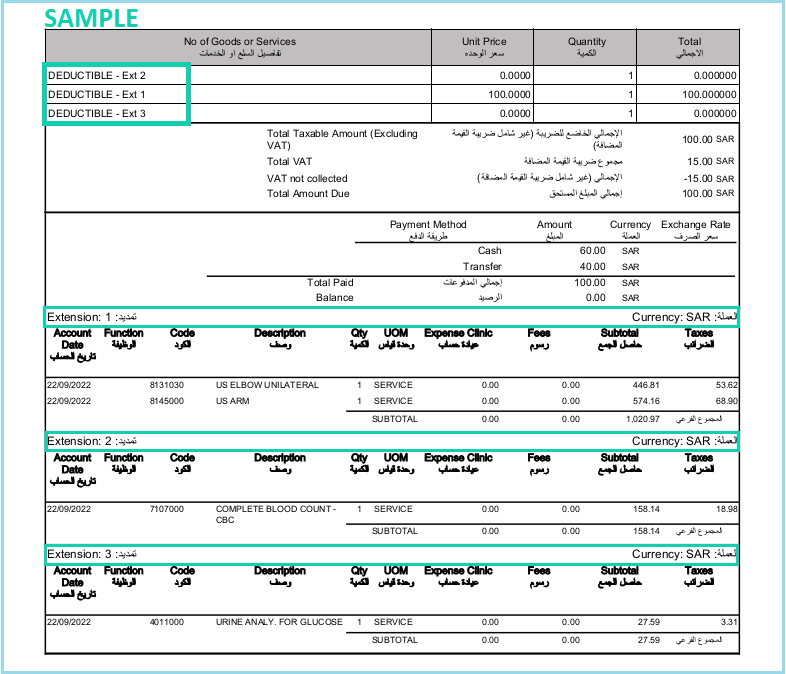Screen dimensions: 786x674
Task: Select the DEDUCTIBLE - Ext 3 row
Action: coord(392,113)
